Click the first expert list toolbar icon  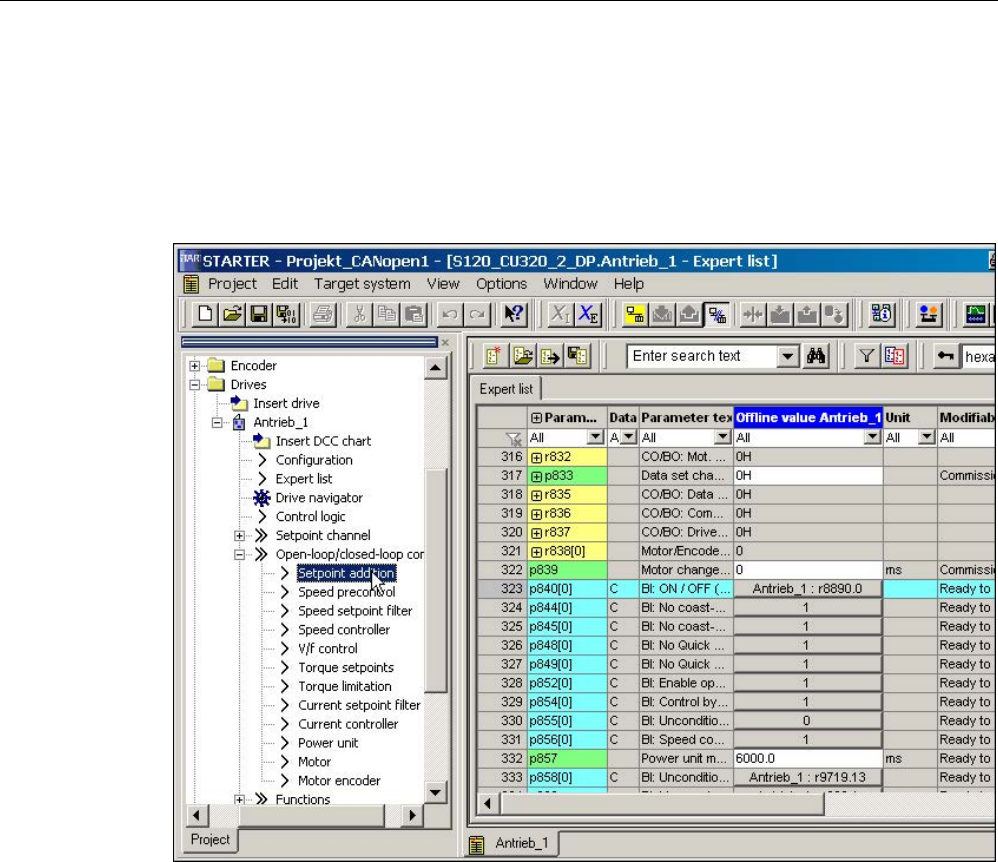tap(493, 356)
